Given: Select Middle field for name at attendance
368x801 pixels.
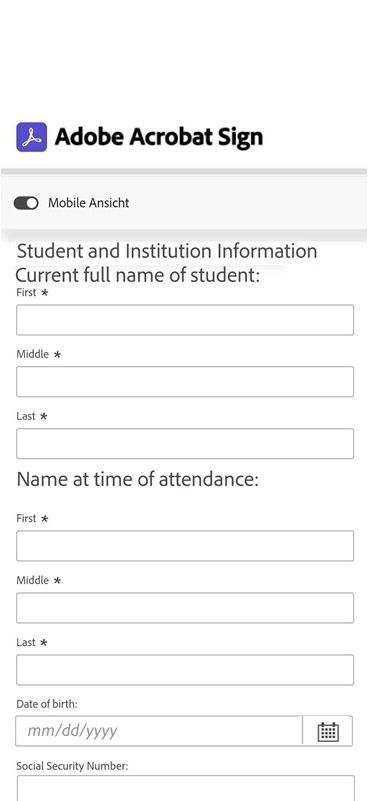Looking at the screenshot, I should click(185, 608).
